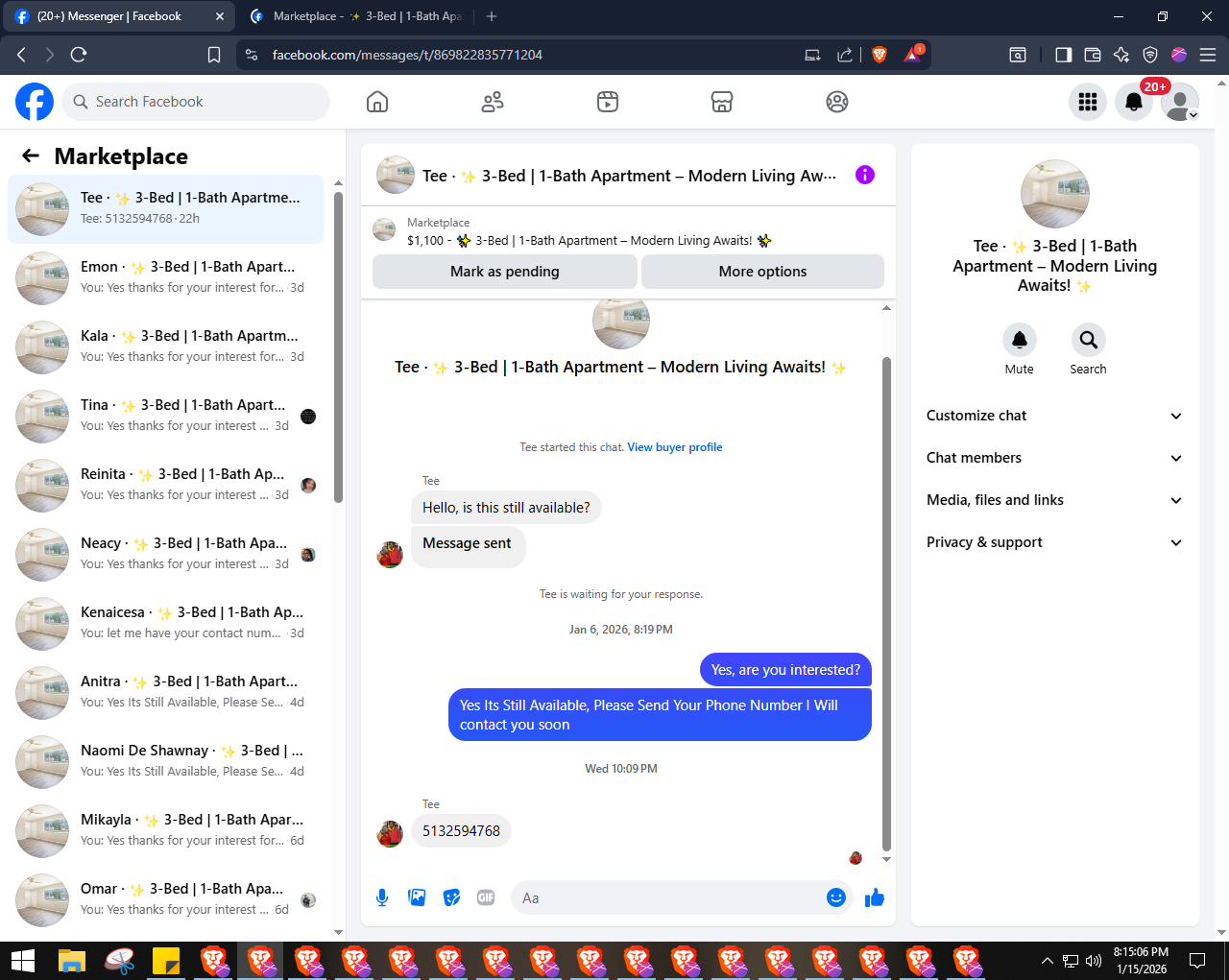Open Notifications bell with 20+ badge
Viewport: 1229px width, 980px height.
pyautogui.click(x=1134, y=102)
